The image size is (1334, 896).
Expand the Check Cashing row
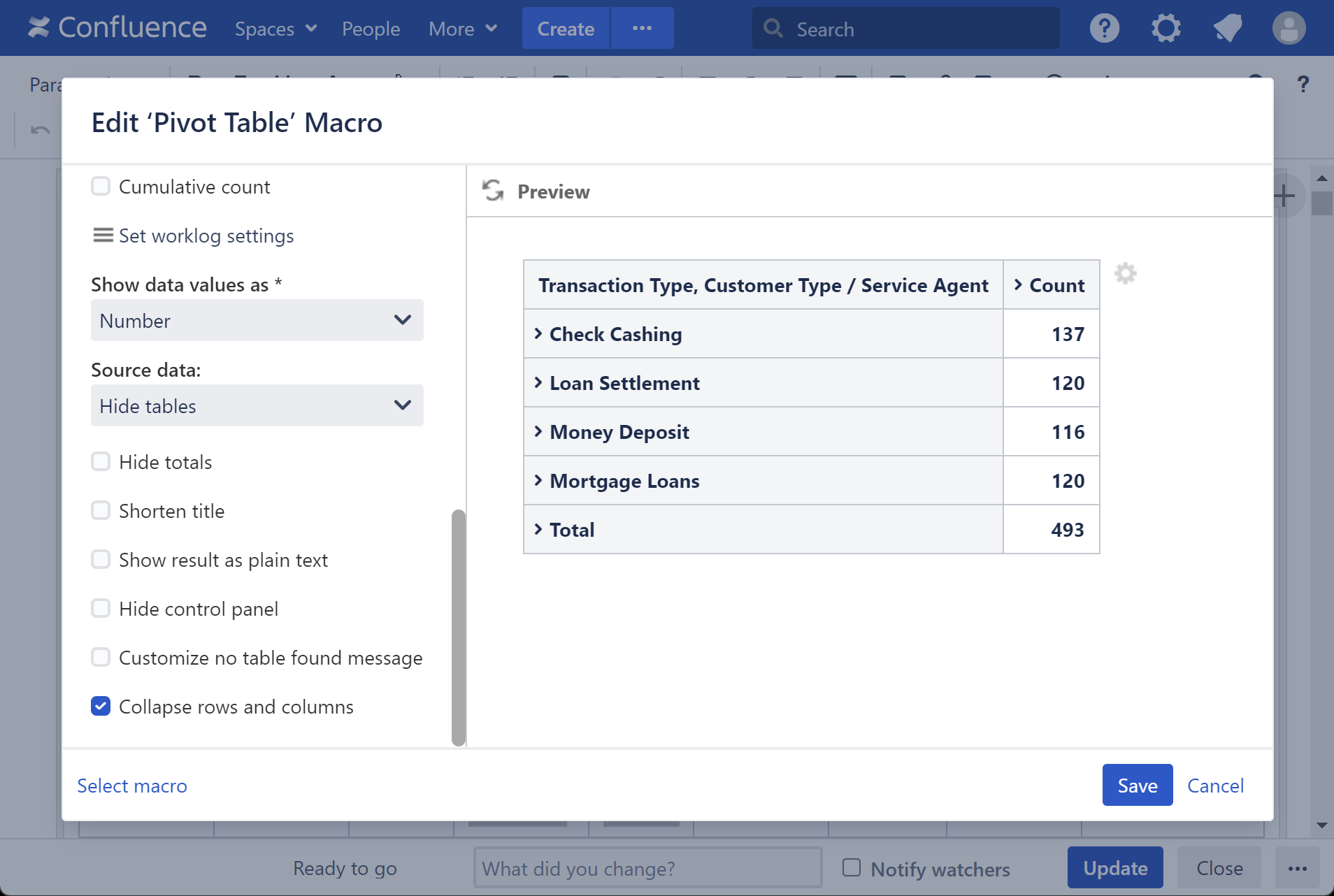point(538,334)
